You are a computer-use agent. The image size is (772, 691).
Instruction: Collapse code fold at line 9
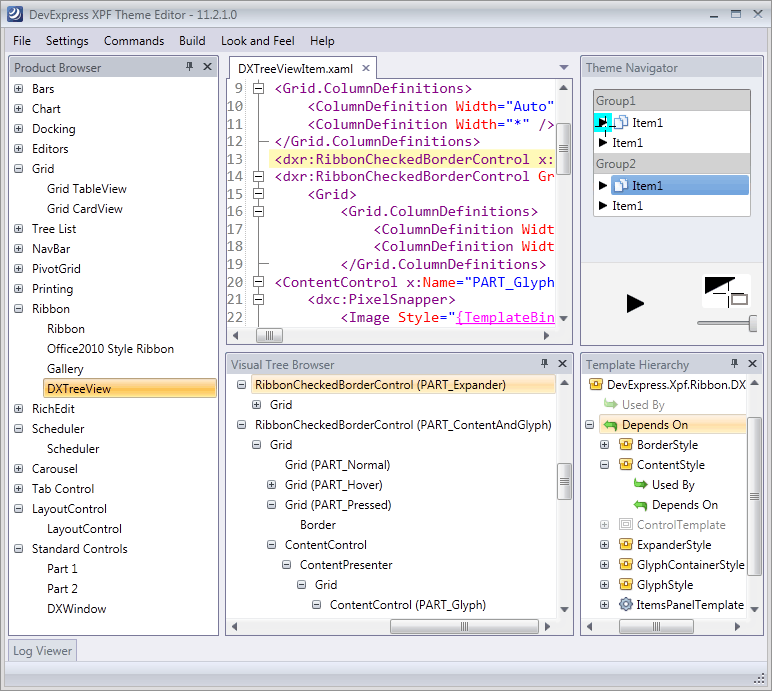click(258, 89)
